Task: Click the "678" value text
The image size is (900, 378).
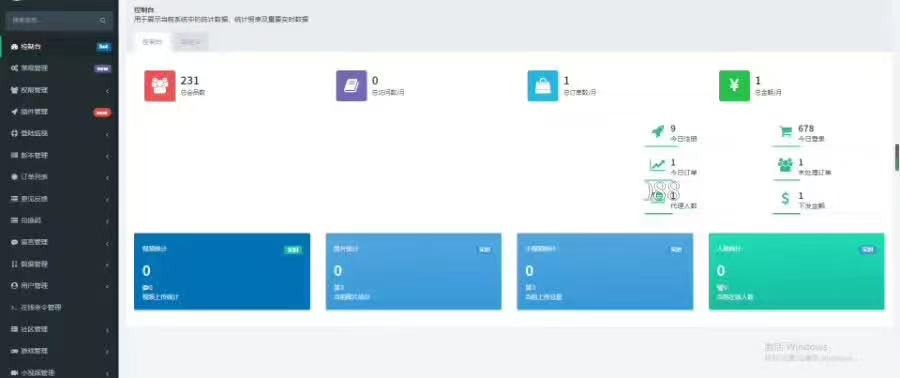Action: (805, 128)
